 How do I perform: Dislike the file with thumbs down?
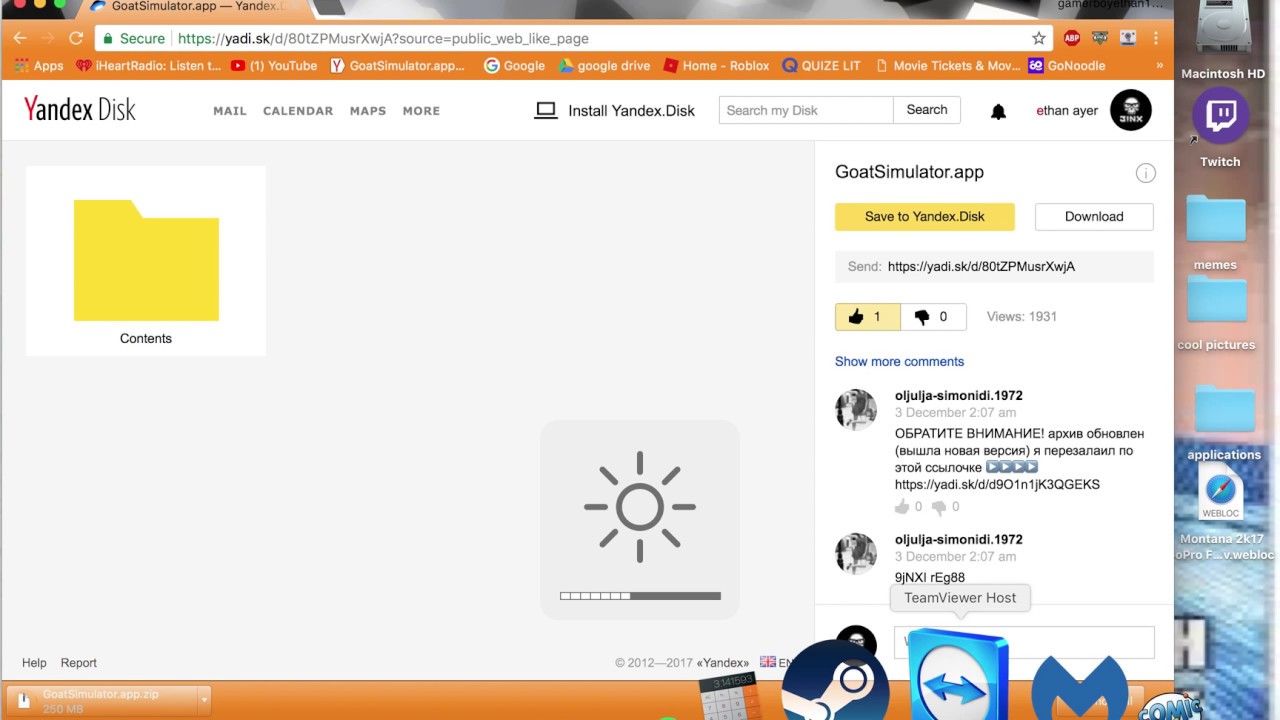[x=933, y=316]
